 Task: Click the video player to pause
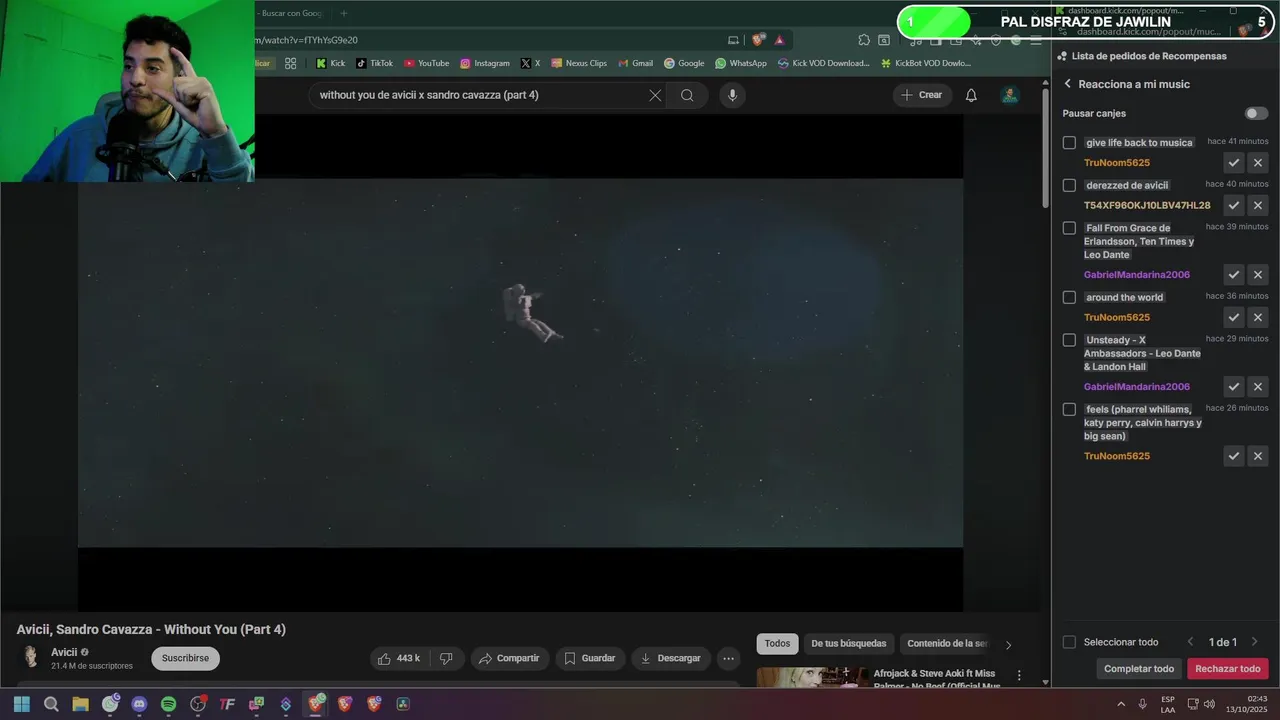tap(520, 363)
